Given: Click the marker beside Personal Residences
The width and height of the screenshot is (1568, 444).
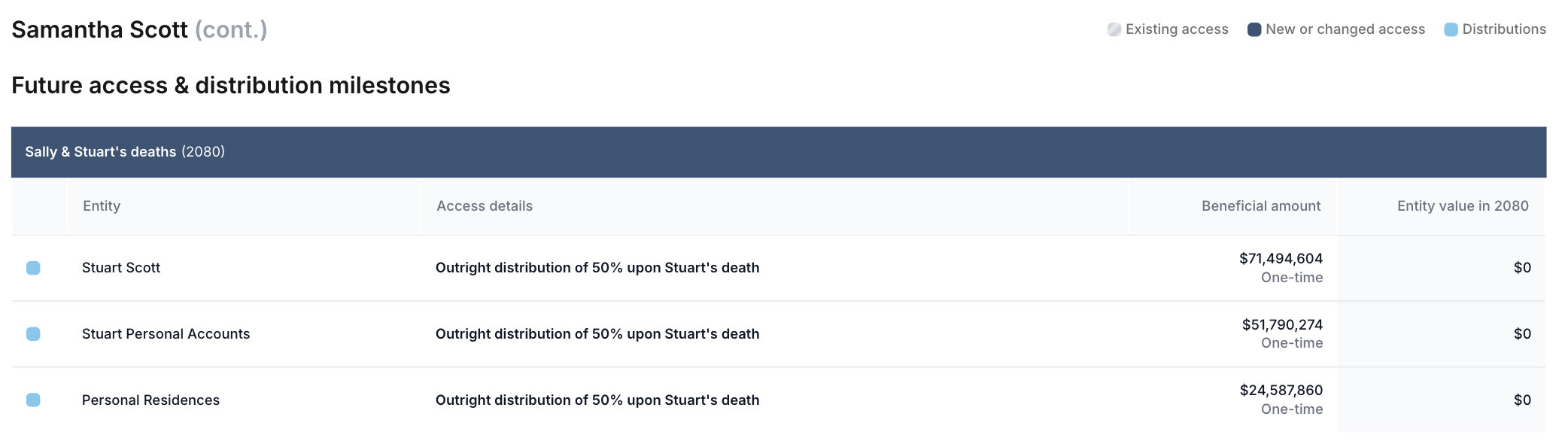Looking at the screenshot, I should (33, 400).
